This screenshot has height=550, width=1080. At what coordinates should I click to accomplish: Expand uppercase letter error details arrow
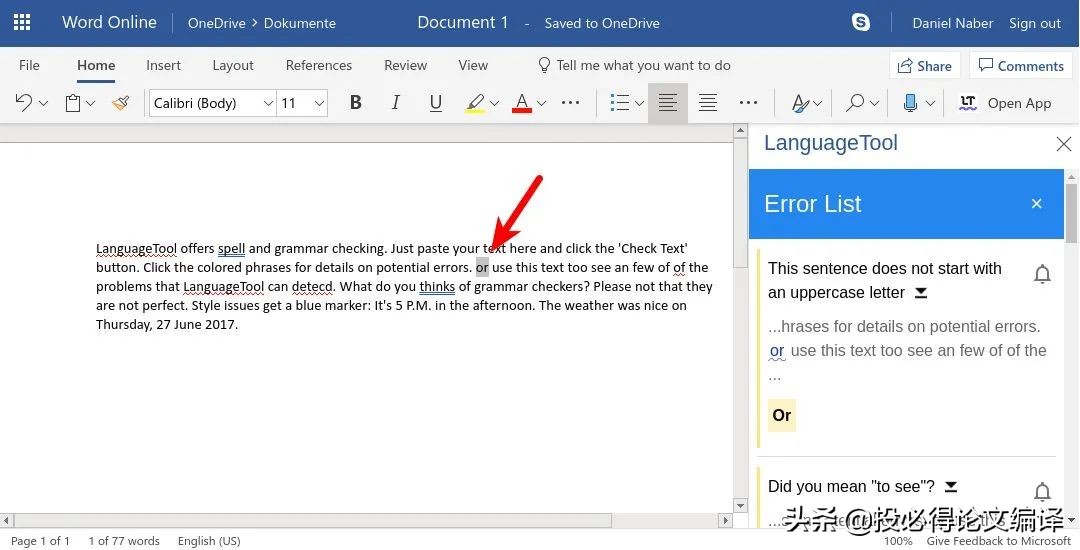coord(921,293)
